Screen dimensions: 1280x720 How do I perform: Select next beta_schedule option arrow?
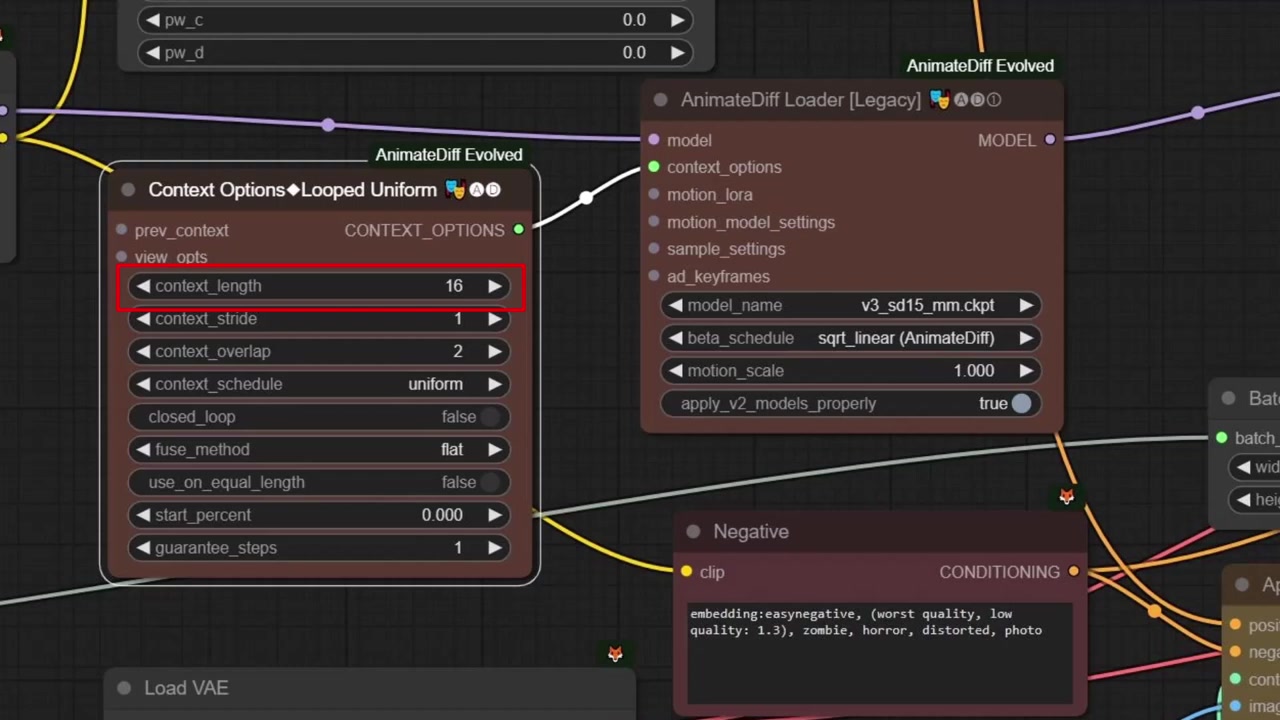tap(1025, 338)
